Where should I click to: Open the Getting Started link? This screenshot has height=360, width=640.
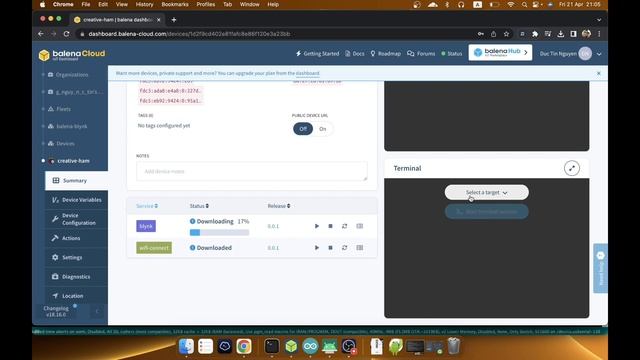tap(318, 53)
